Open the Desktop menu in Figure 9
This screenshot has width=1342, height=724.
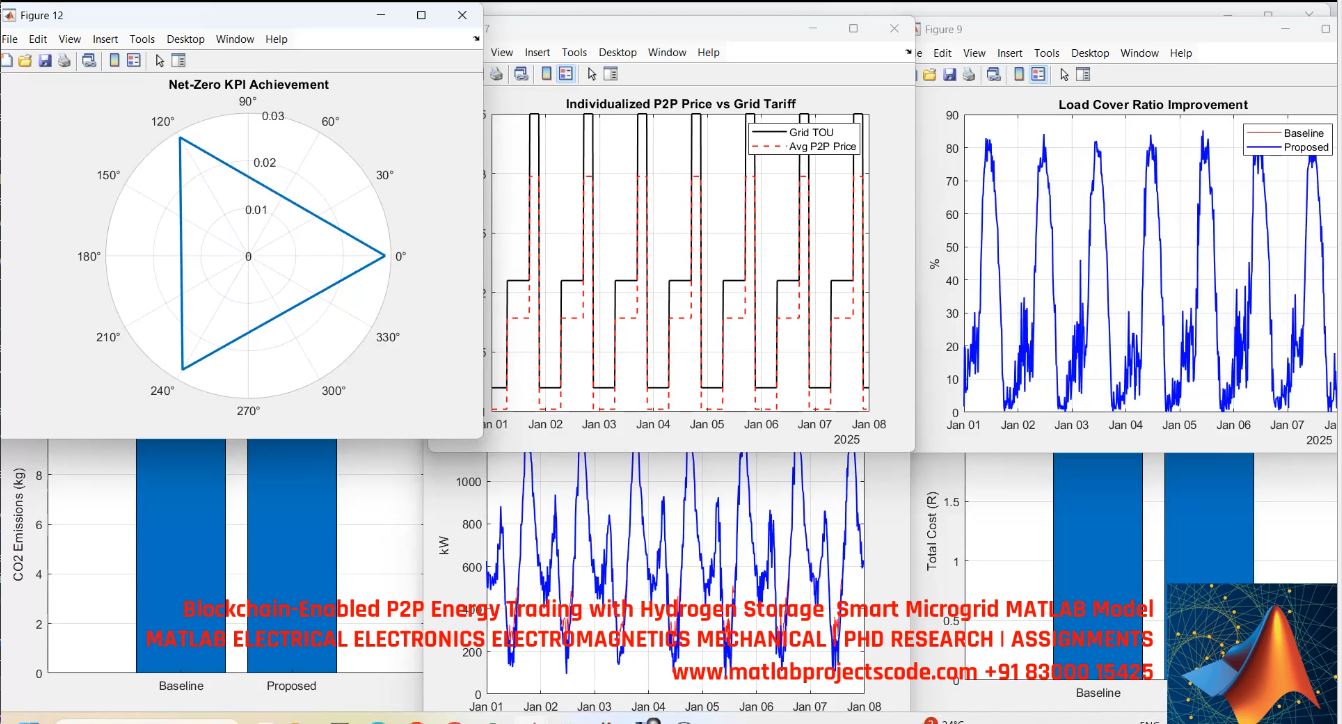pos(1090,53)
